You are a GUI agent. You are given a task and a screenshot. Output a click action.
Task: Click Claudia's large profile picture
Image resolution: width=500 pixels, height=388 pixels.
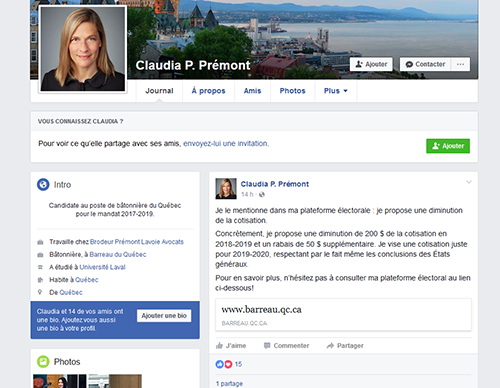coord(83,49)
